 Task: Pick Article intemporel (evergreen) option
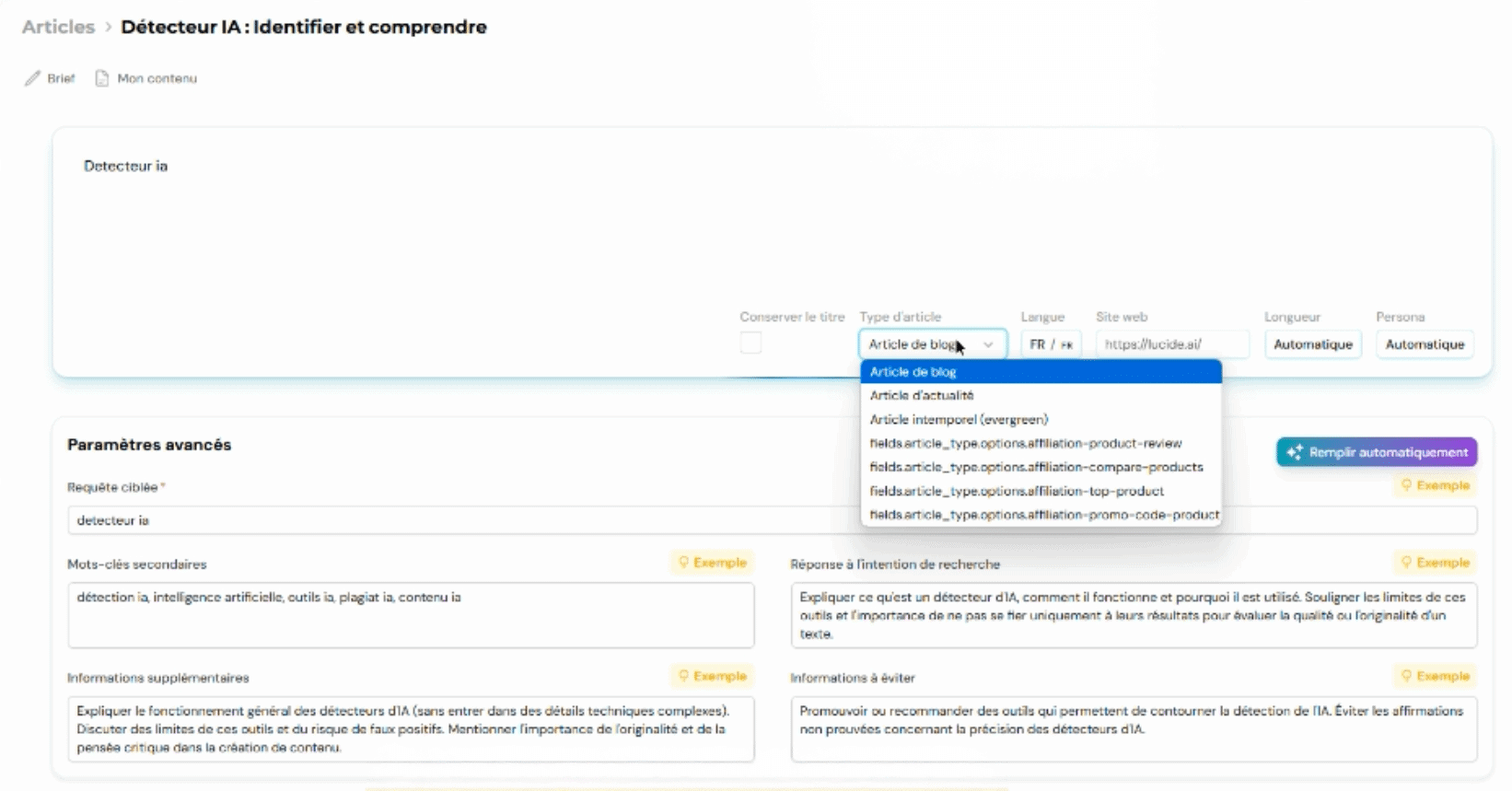tap(1041, 419)
